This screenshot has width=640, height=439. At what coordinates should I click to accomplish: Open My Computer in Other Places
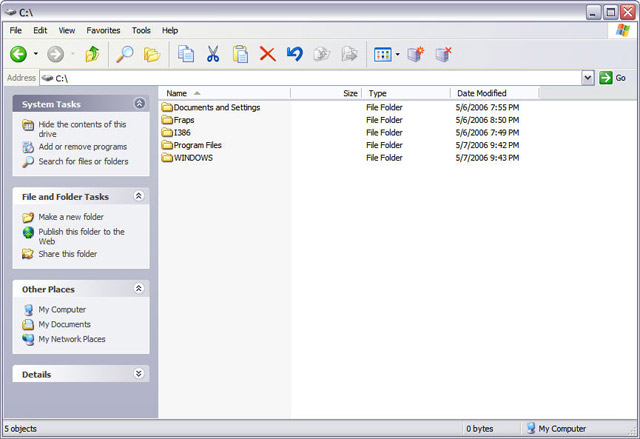click(62, 309)
